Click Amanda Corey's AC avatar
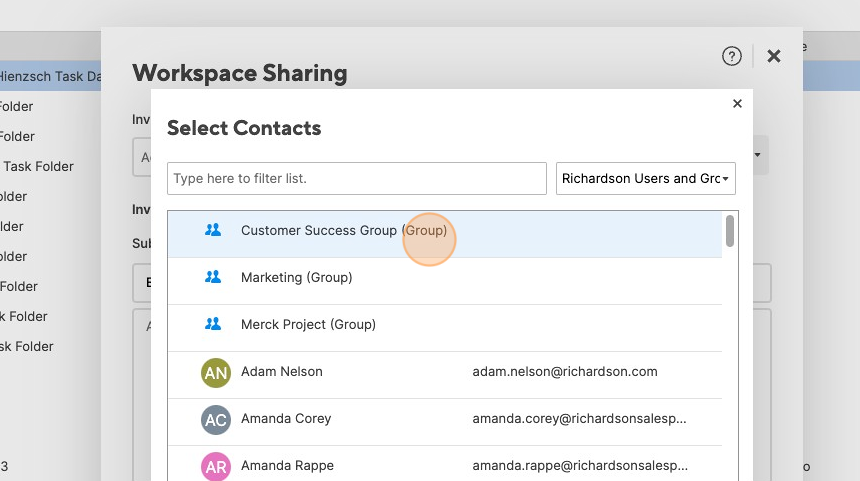Screen dimensions: 860x481 point(216,420)
